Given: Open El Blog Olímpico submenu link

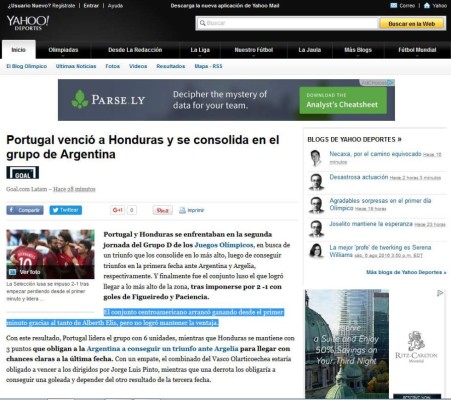Looking at the screenshot, I should tap(27, 66).
